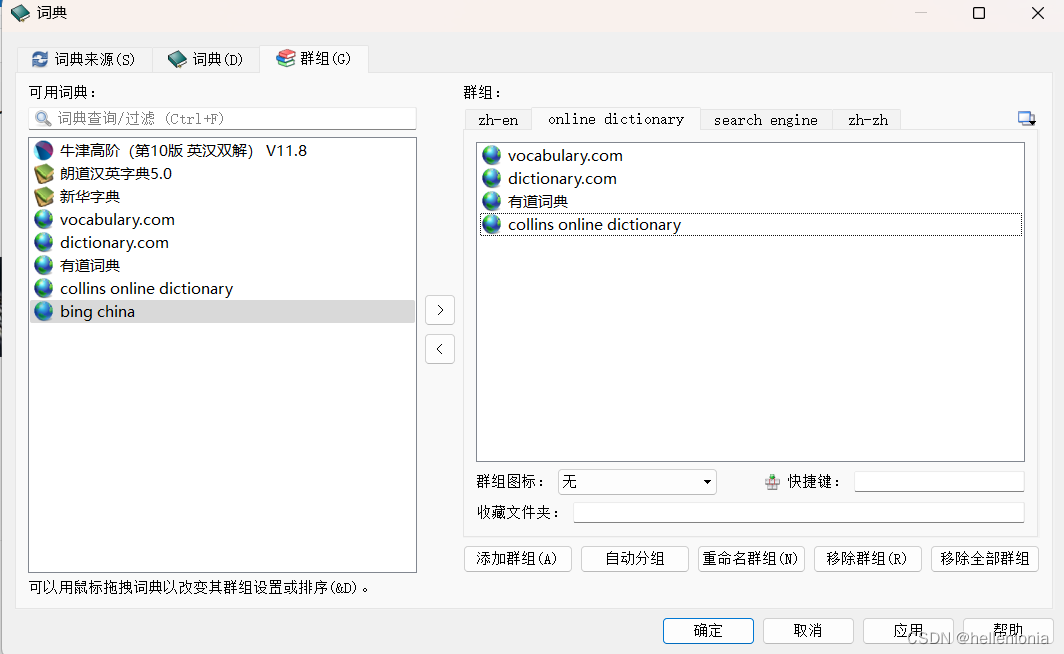Click the 词典 app icon in the title bar
The height and width of the screenshot is (654, 1064).
(20, 13)
